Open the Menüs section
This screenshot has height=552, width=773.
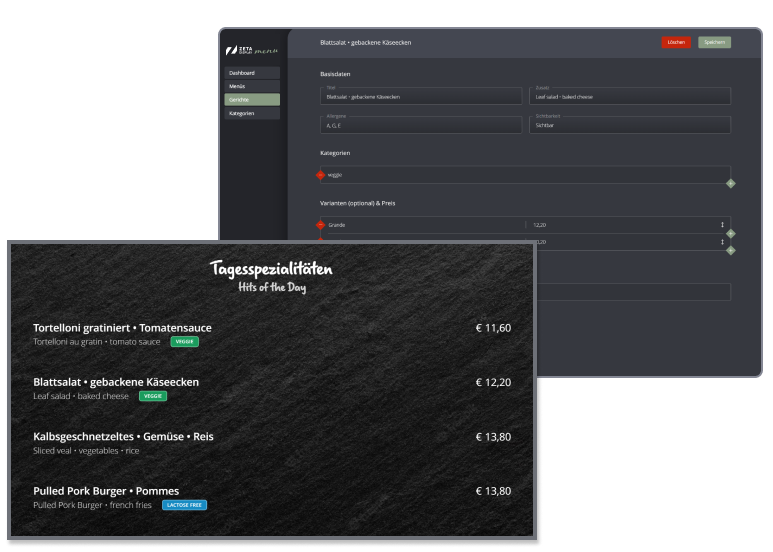pos(252,86)
